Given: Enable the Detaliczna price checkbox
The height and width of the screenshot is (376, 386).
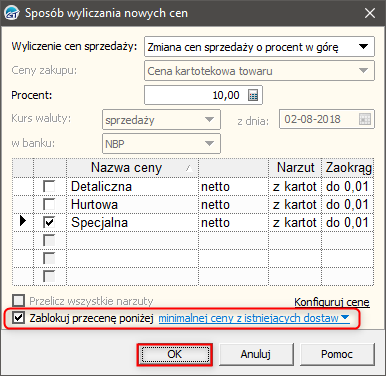Looking at the screenshot, I should tap(49, 186).
